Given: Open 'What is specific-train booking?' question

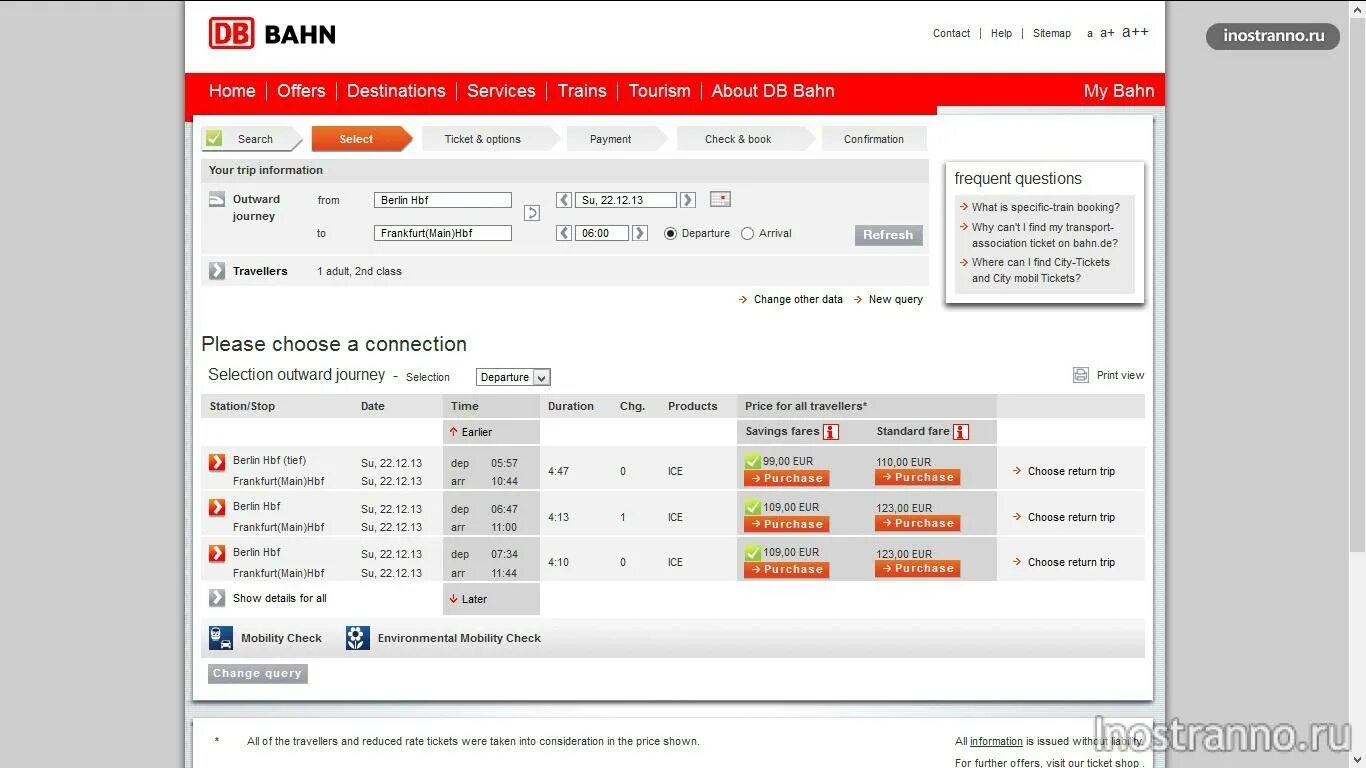Looking at the screenshot, I should click(x=1046, y=207).
